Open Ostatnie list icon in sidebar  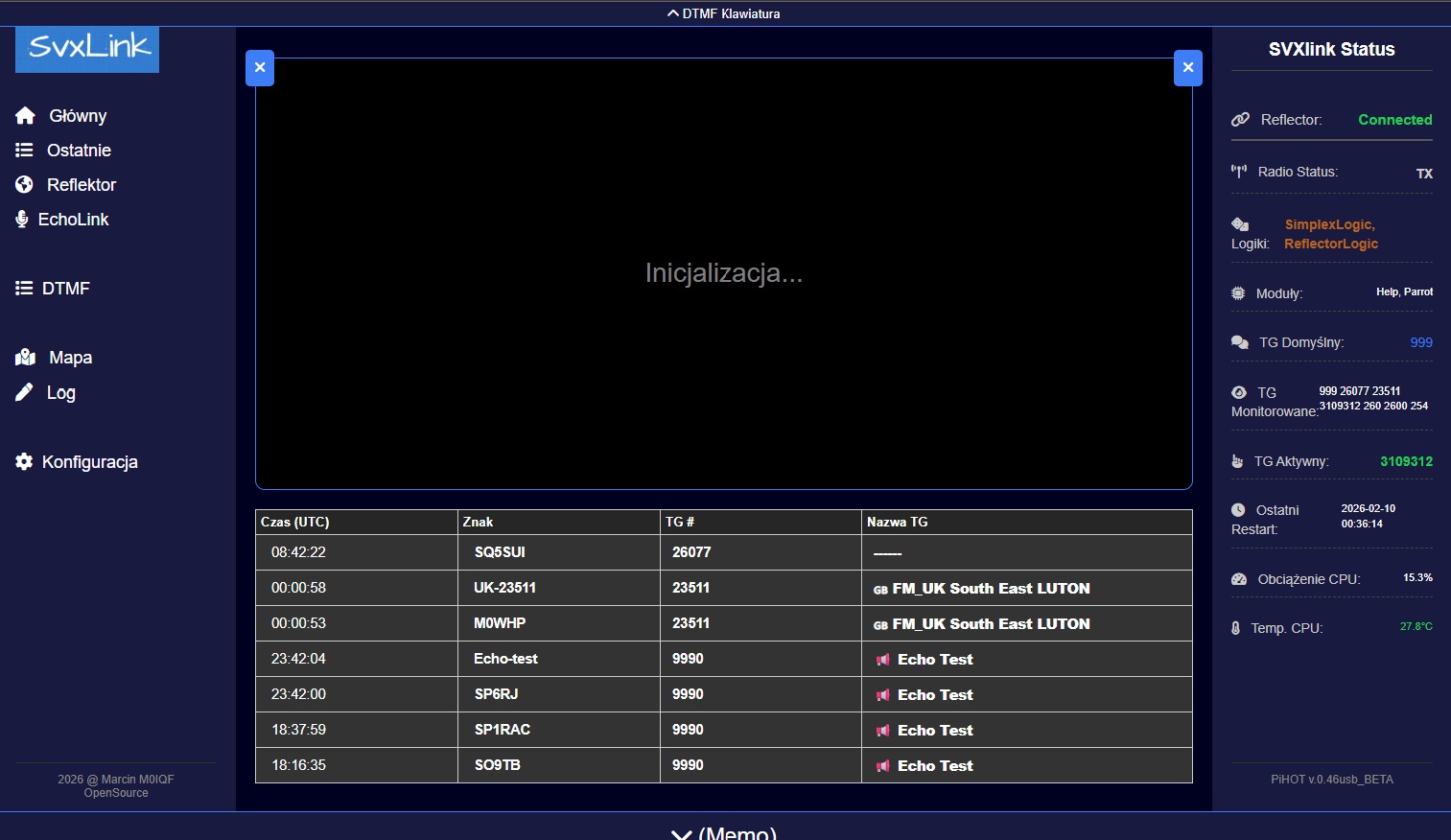click(24, 151)
